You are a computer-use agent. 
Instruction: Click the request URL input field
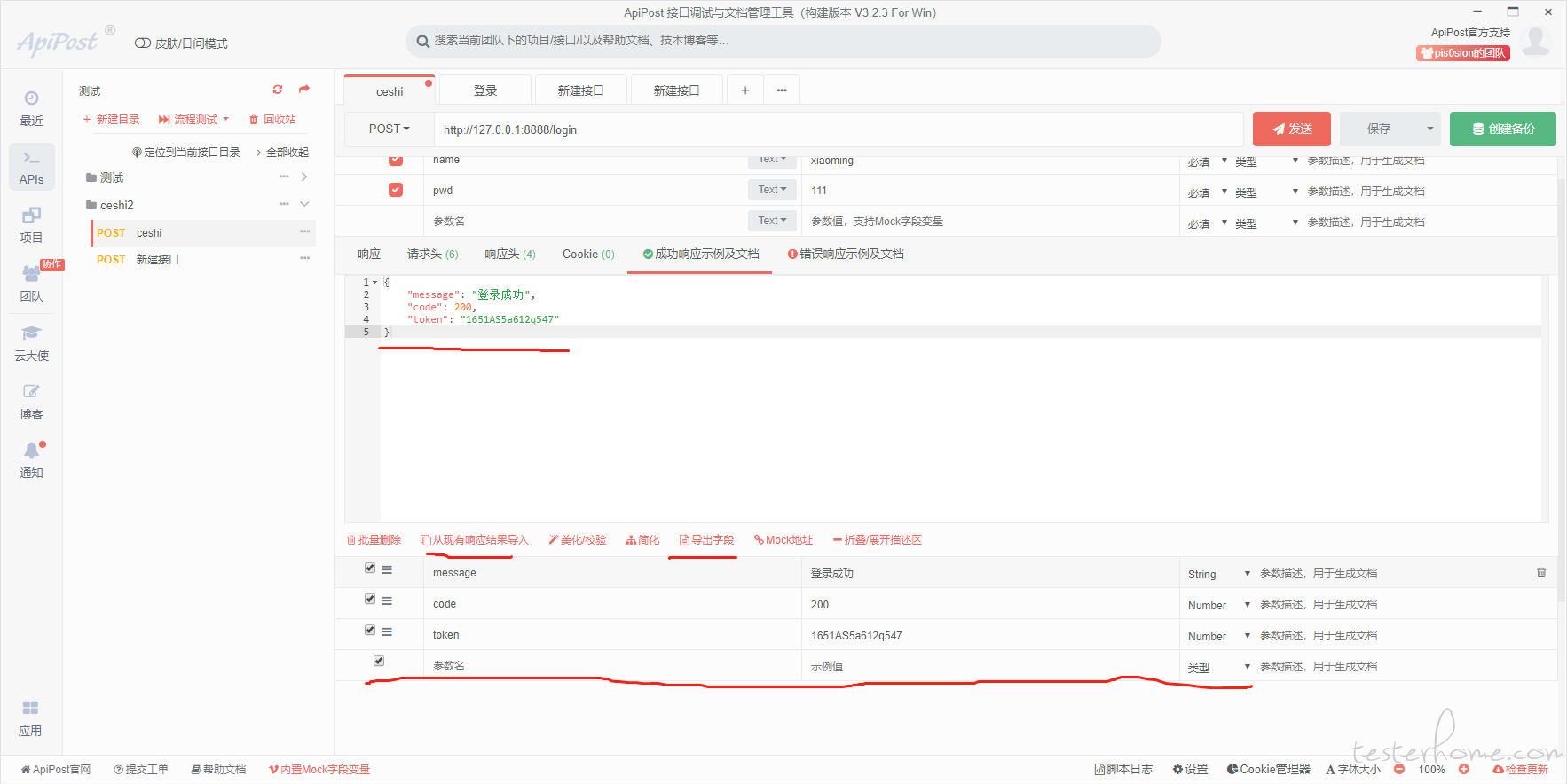point(839,129)
